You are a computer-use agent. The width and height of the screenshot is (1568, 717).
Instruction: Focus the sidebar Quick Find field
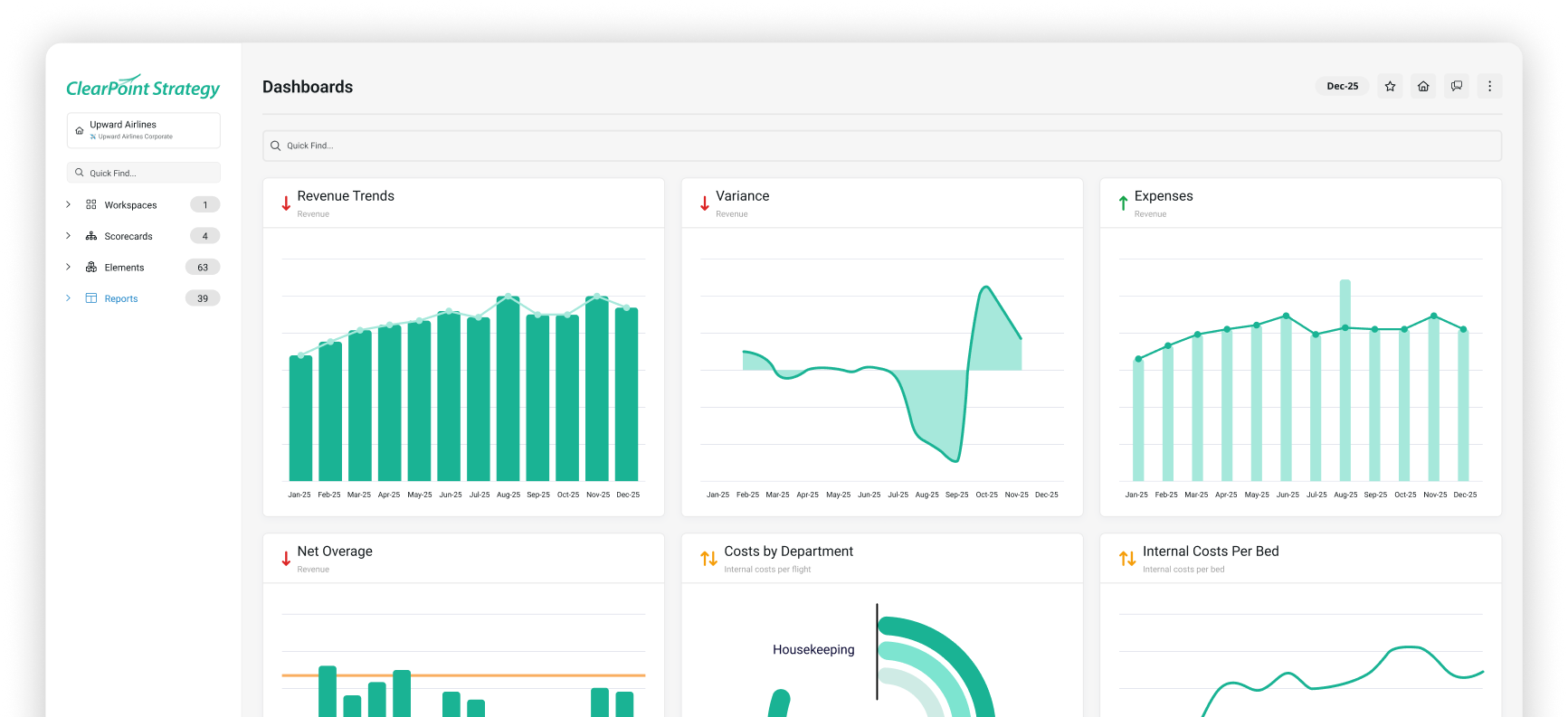[144, 173]
